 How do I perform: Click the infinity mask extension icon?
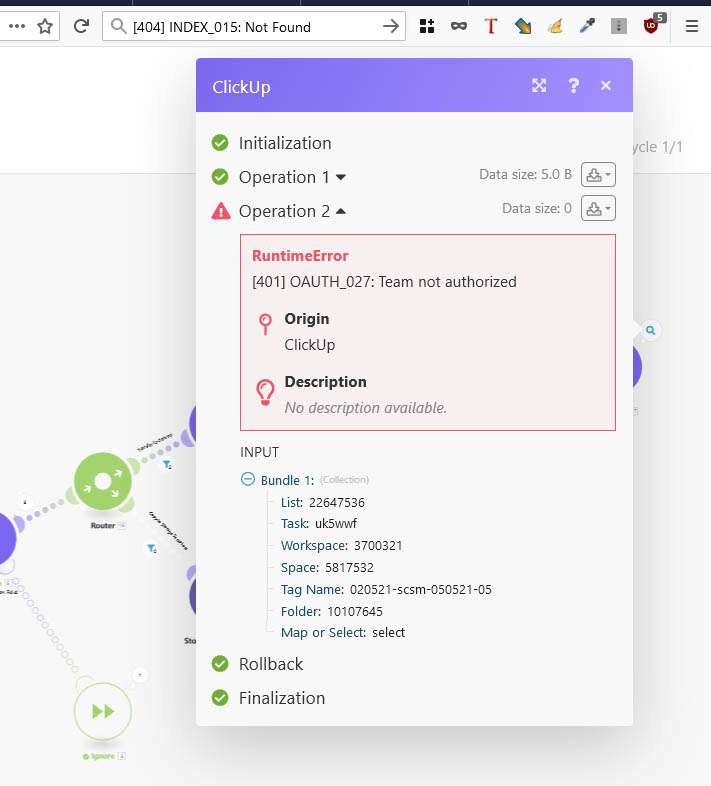[x=459, y=26]
